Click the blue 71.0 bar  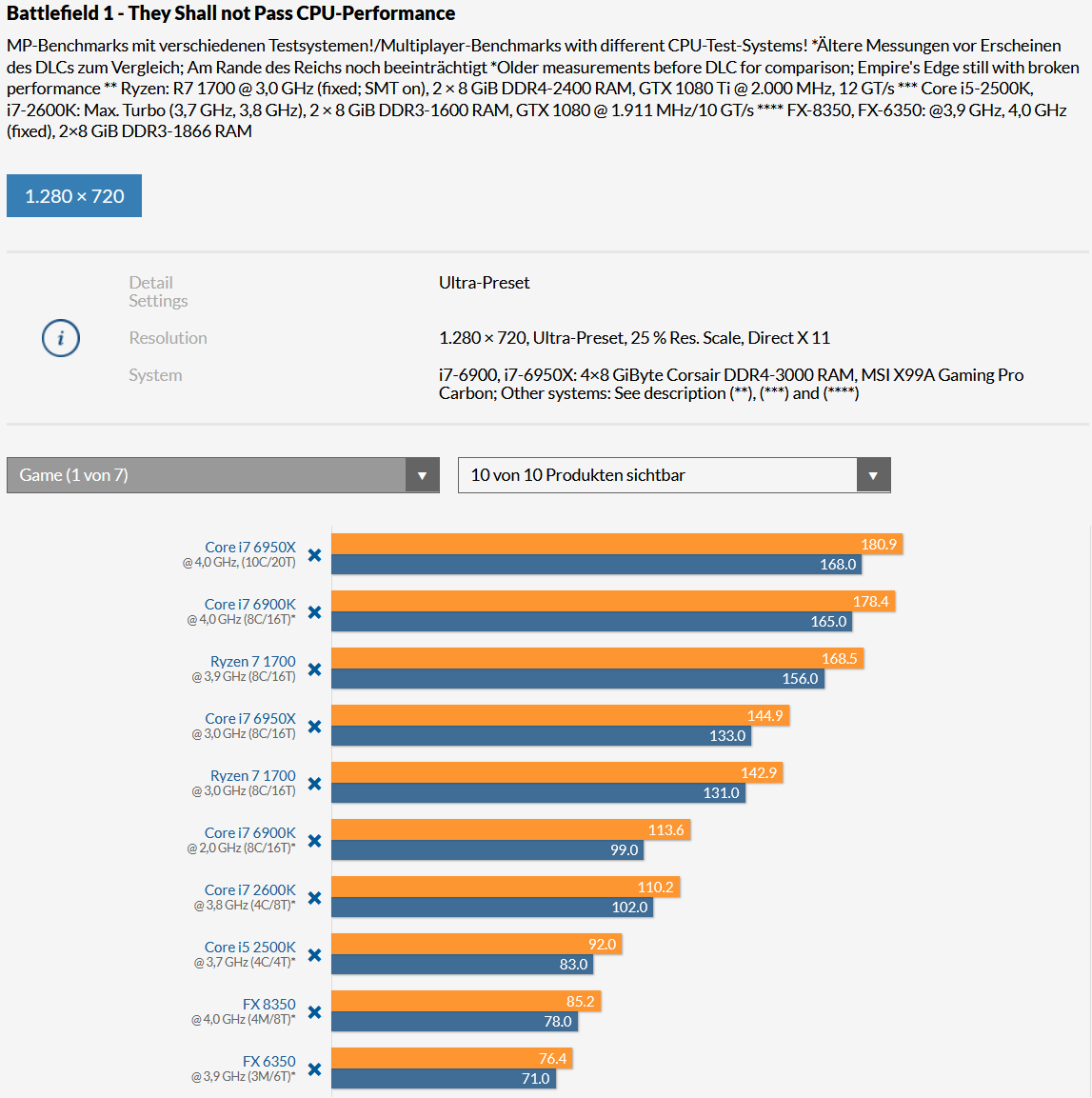click(444, 1078)
